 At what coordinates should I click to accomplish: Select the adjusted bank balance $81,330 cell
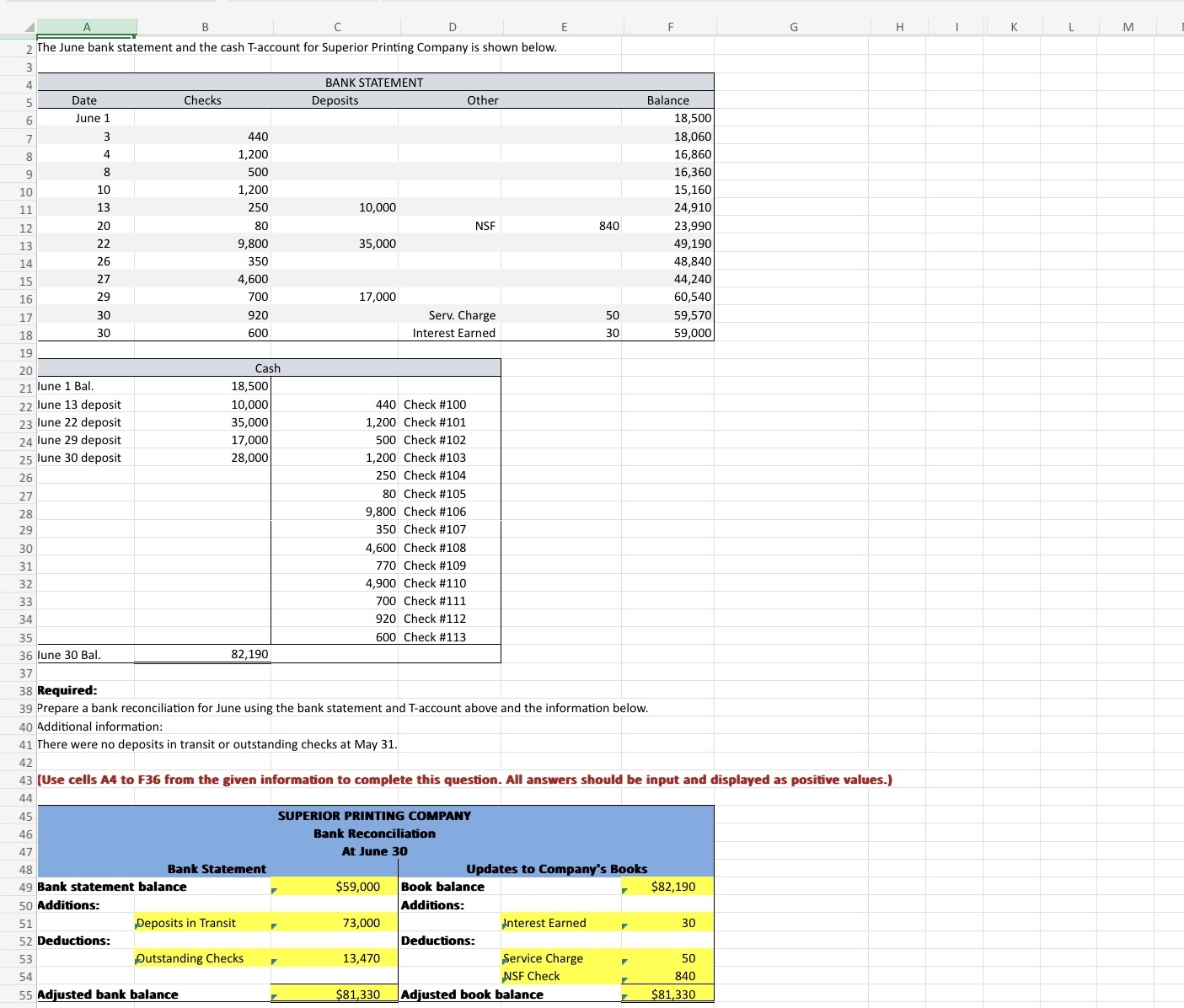[336, 995]
